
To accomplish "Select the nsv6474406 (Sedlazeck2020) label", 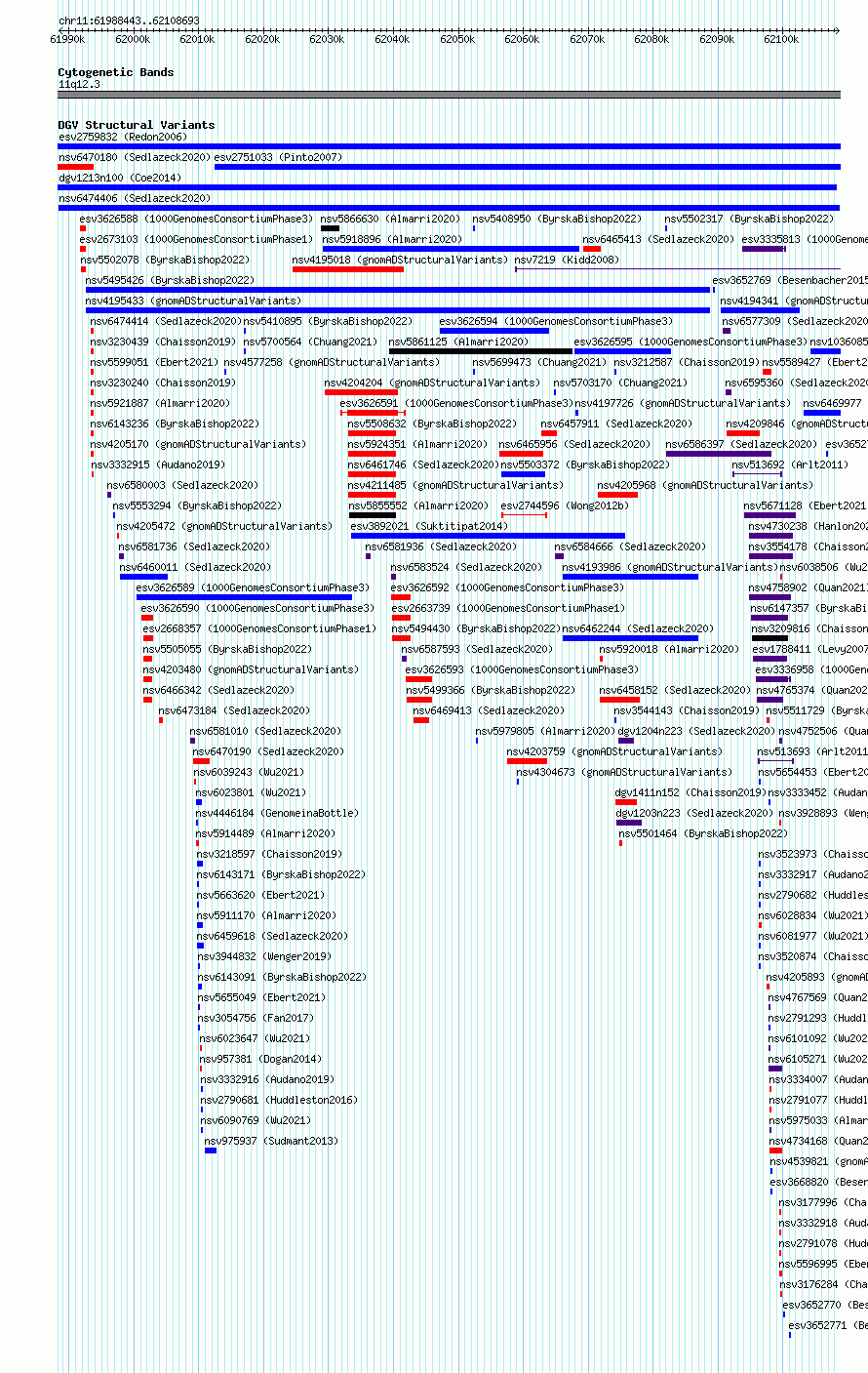I will 134,198.
